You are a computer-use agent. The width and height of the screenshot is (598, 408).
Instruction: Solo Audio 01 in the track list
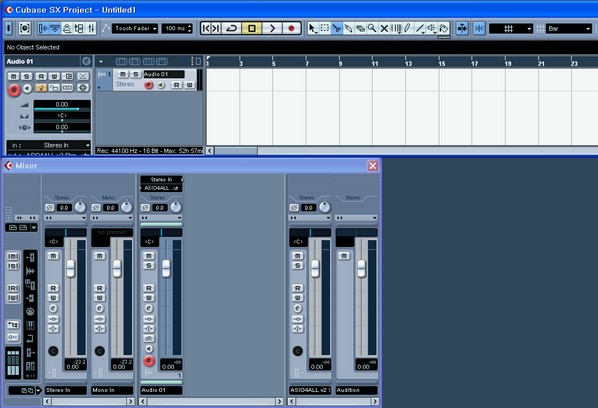[135, 74]
